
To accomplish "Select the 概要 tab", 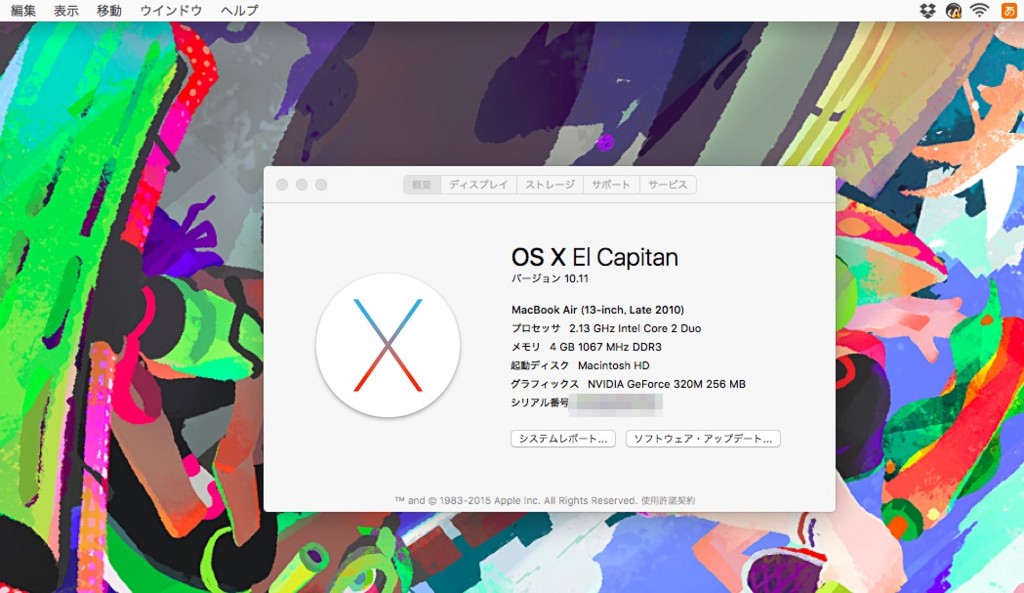I will [x=422, y=185].
